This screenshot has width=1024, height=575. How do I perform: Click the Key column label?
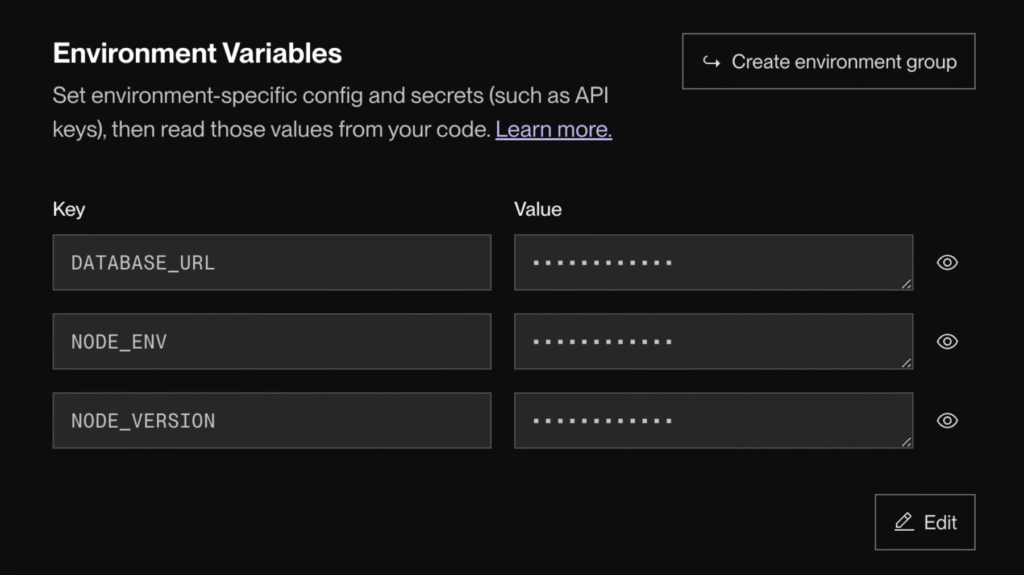click(69, 209)
